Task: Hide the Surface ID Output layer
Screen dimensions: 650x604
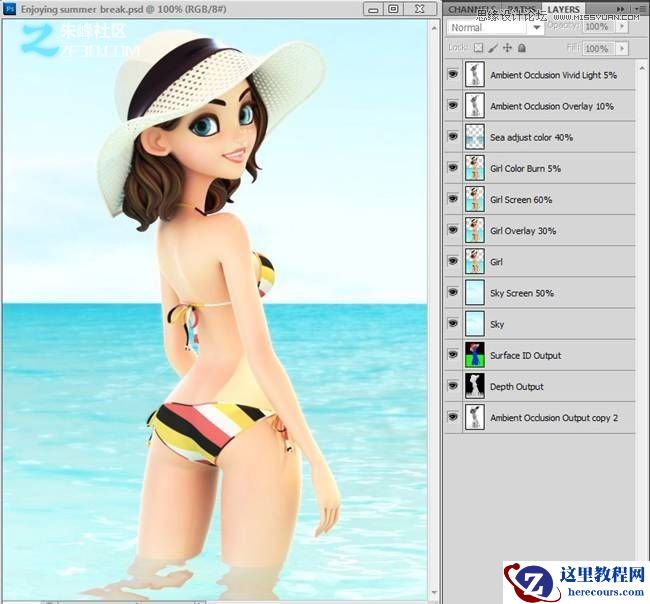Action: coord(453,354)
